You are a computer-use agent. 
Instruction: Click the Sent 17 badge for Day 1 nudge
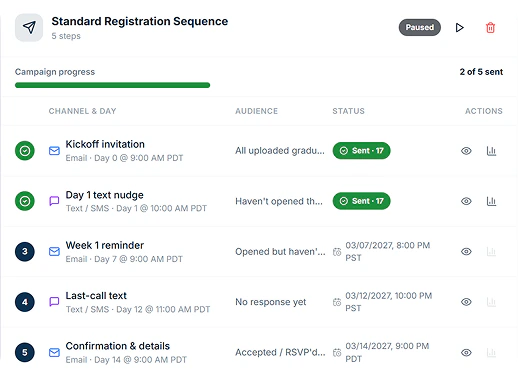pyautogui.click(x=361, y=201)
